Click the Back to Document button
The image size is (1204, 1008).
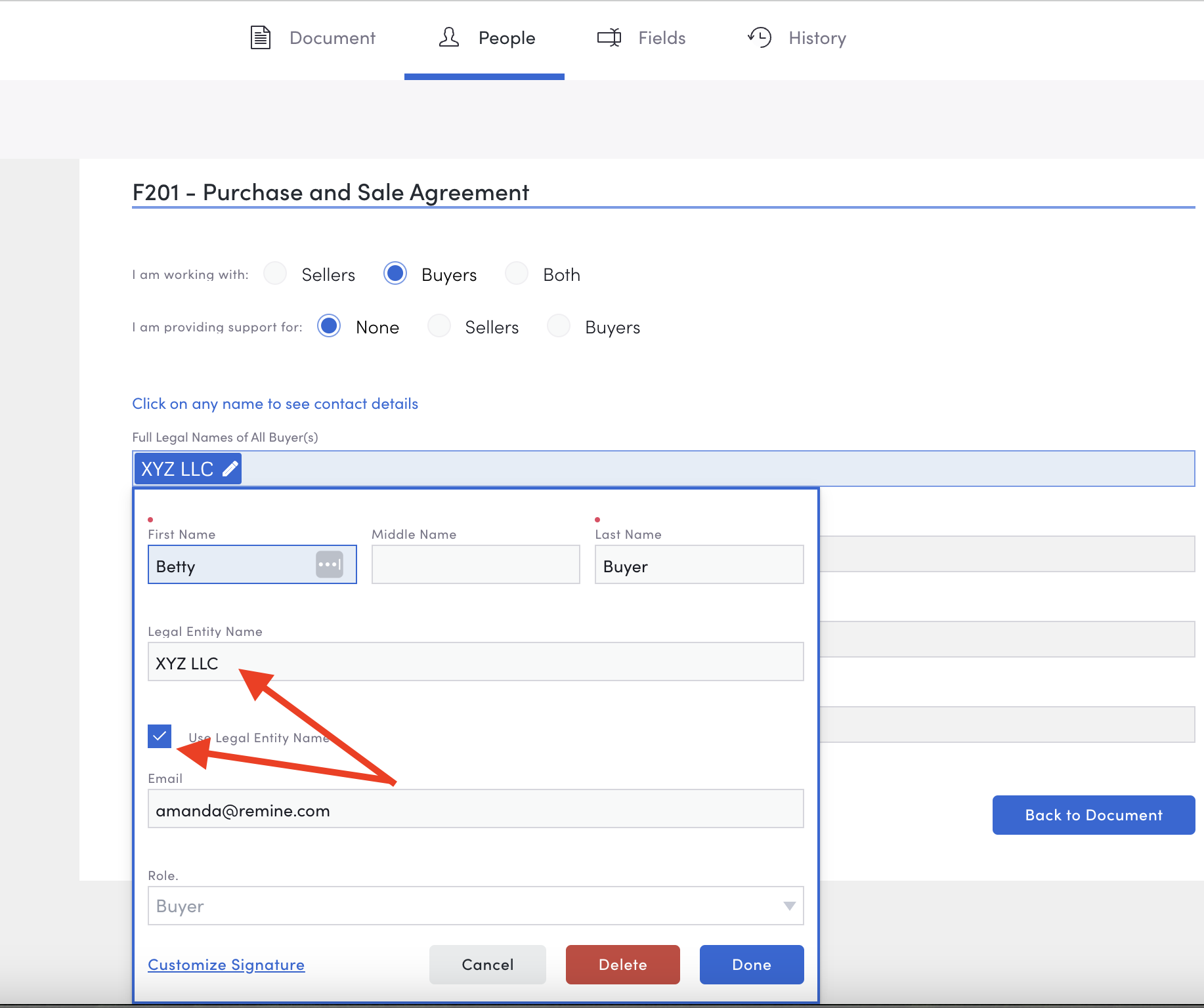click(x=1094, y=815)
